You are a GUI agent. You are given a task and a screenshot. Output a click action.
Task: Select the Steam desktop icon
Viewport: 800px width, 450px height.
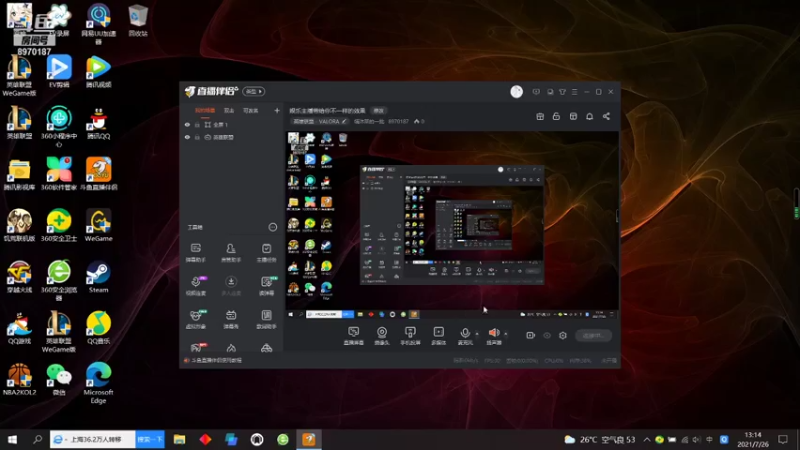[x=98, y=277]
